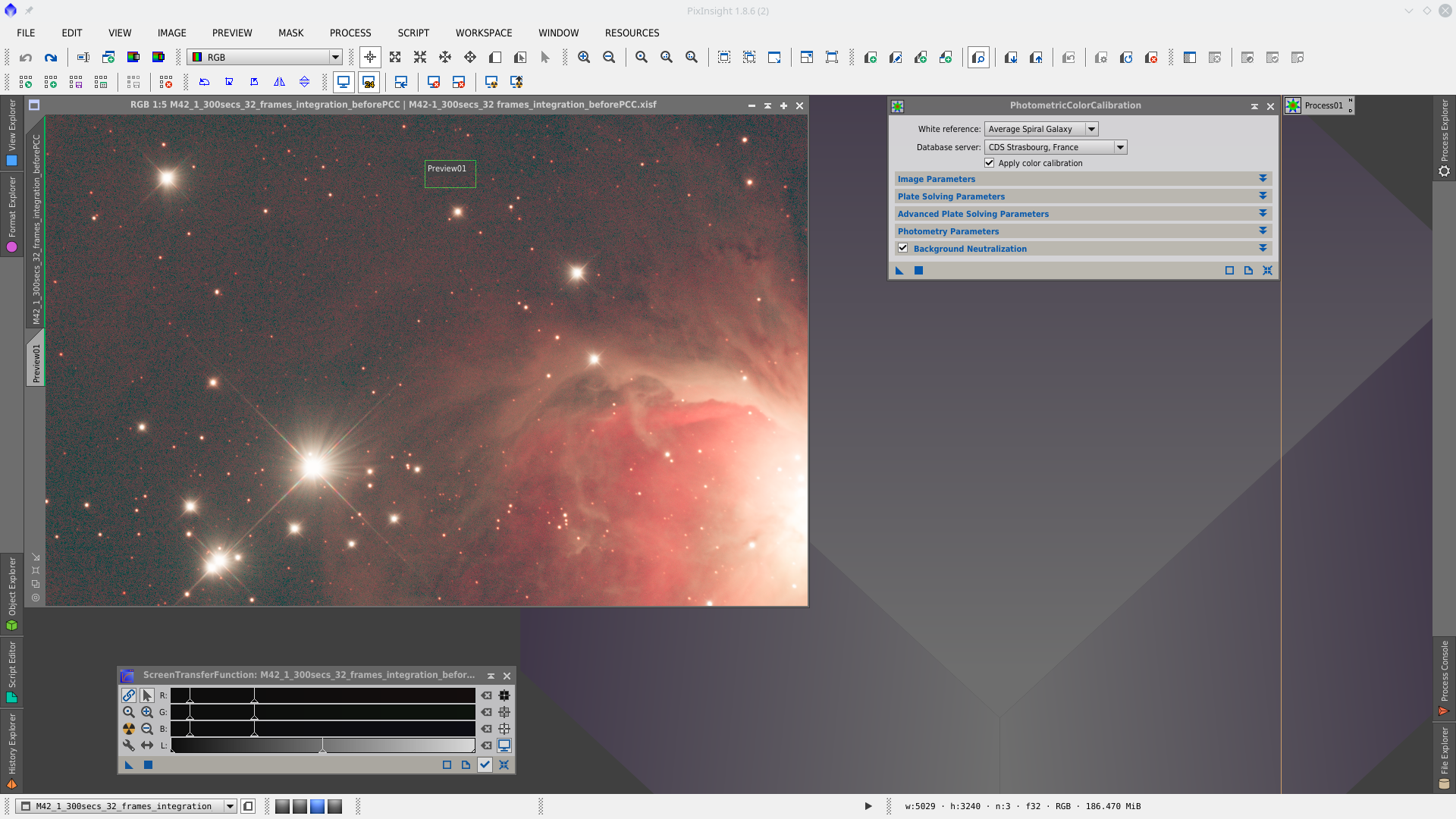Click the STF wrench settings icon
Viewport: 1456px width, 819px height.
point(129,745)
